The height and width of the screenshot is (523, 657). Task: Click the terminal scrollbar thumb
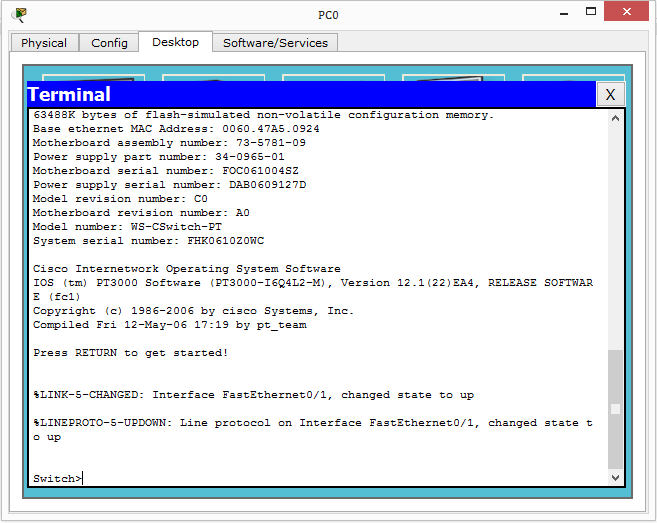[x=615, y=409]
